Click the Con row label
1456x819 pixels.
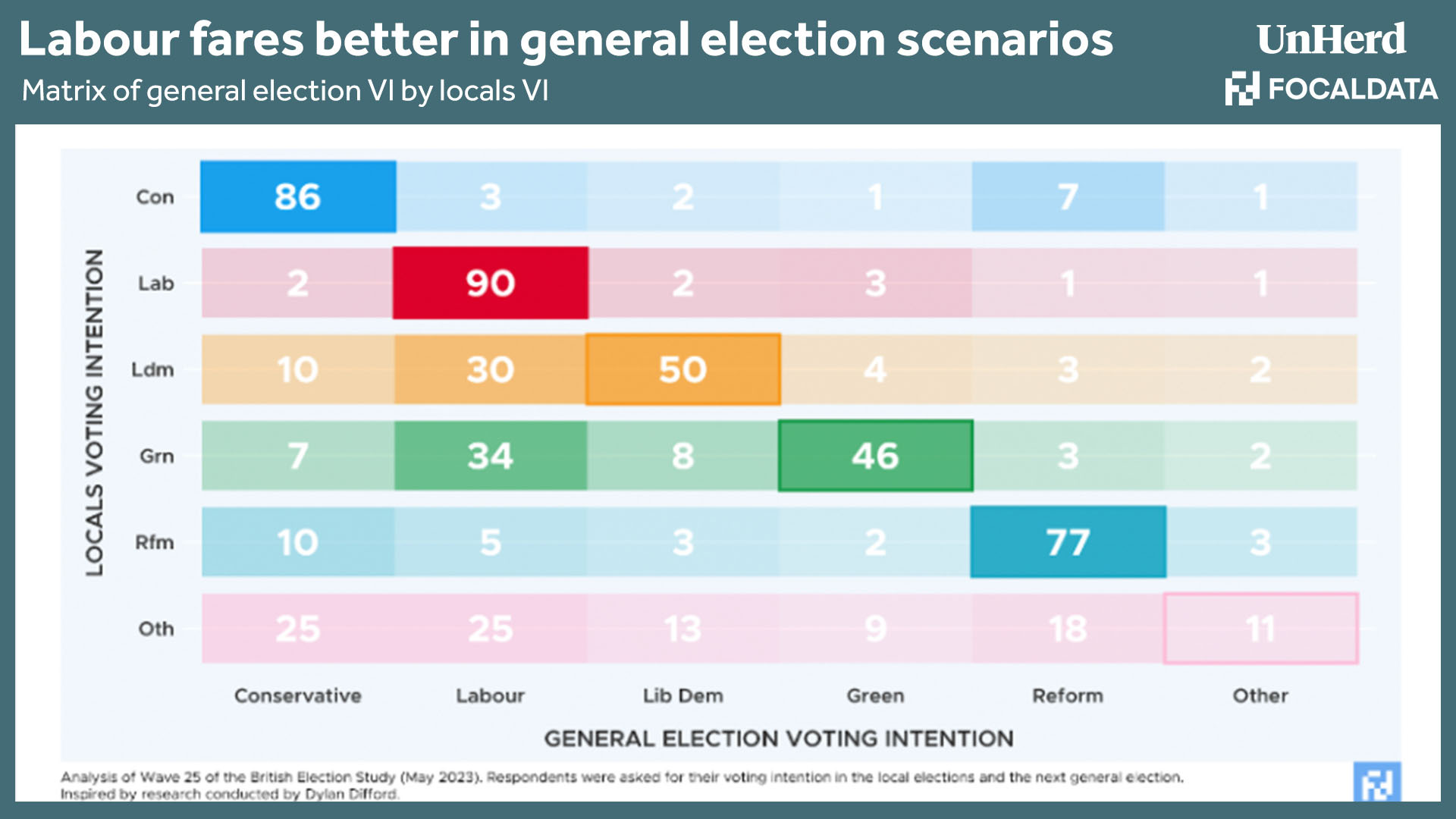(155, 197)
